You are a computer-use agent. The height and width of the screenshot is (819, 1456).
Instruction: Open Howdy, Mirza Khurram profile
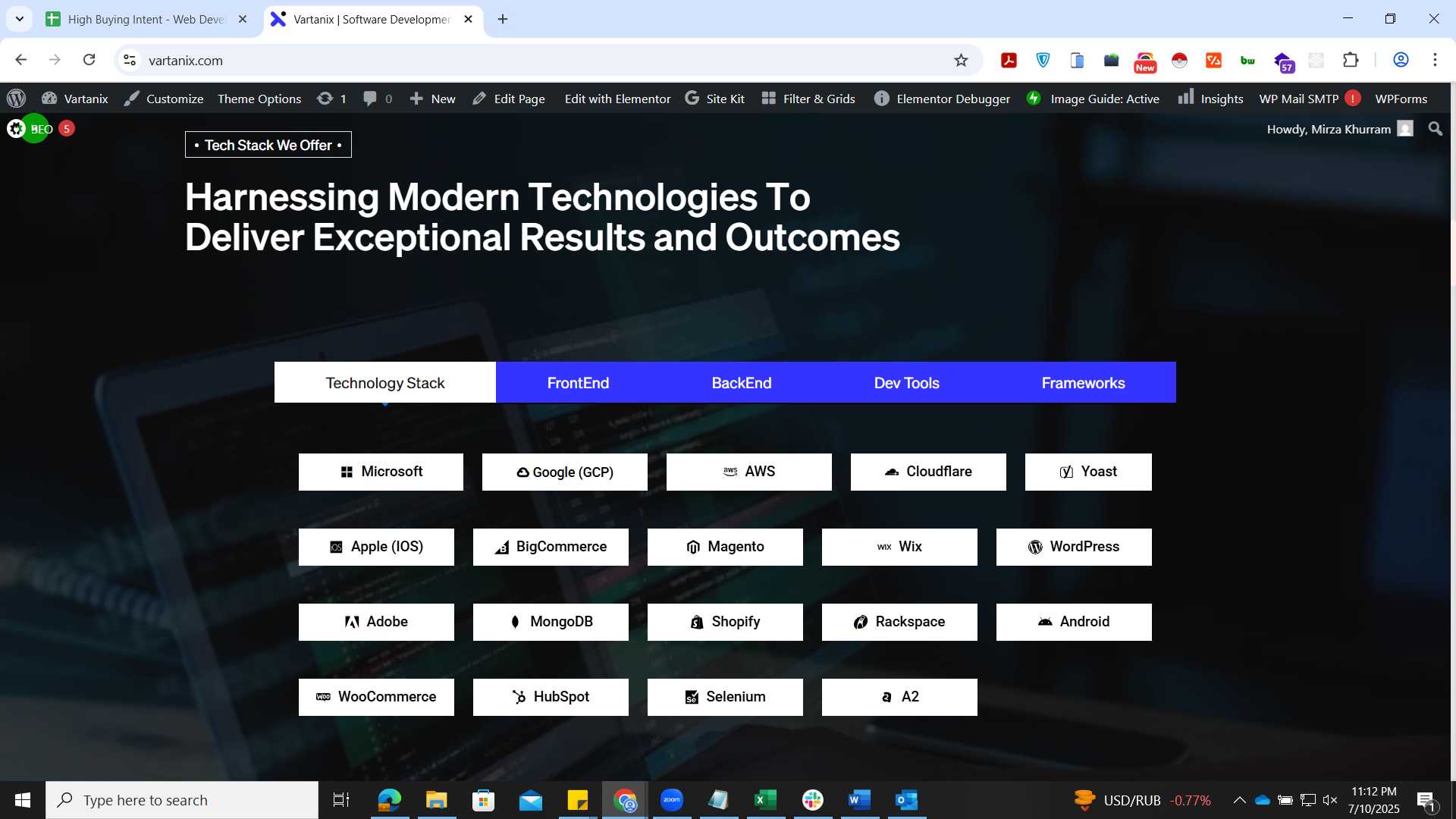coord(1339,129)
